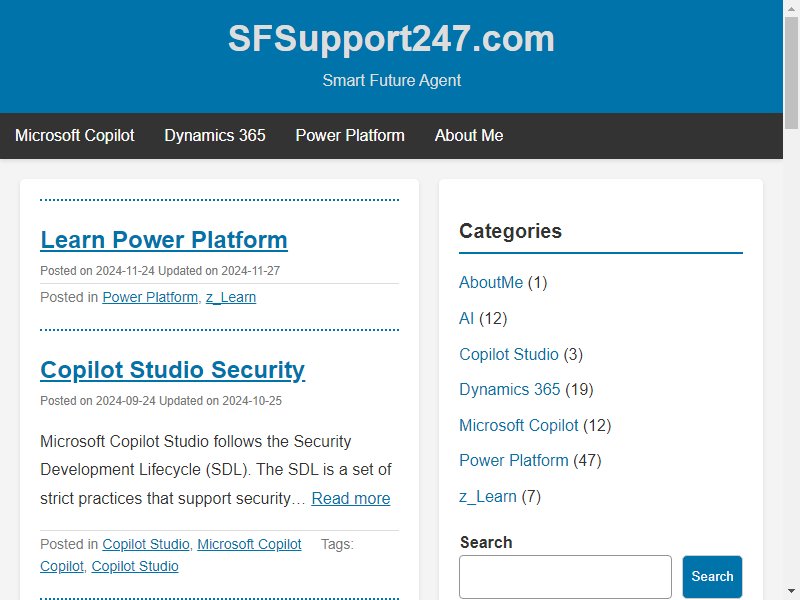Click Power Platform category under Learn post
The image size is (800, 600).
pos(150,297)
